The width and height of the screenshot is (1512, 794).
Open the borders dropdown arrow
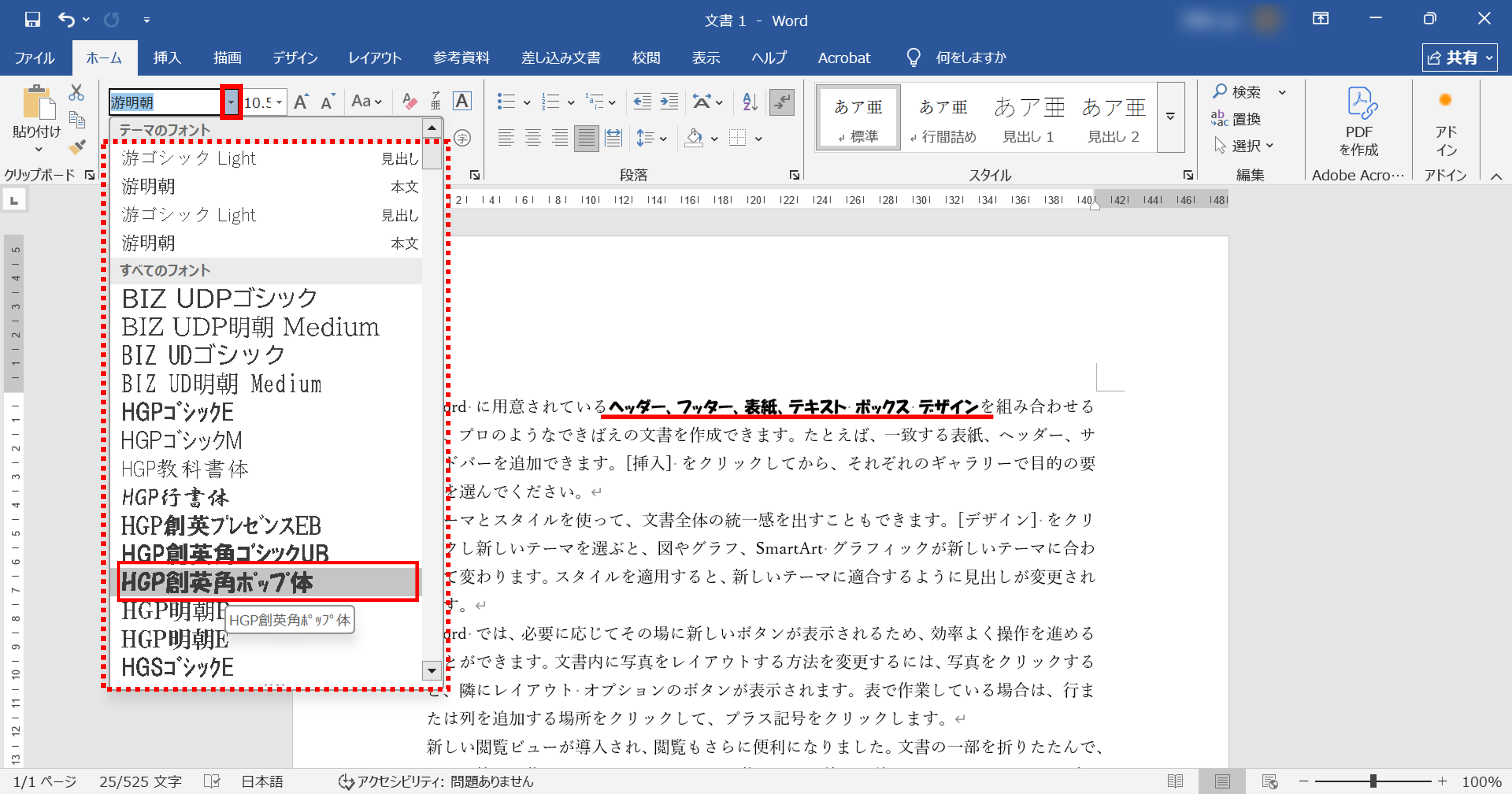click(x=758, y=139)
